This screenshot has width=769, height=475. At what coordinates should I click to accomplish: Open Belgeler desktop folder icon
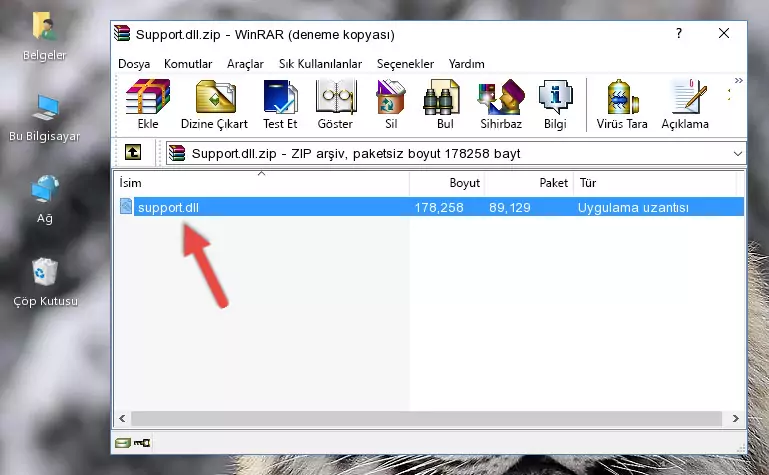pyautogui.click(x=44, y=25)
